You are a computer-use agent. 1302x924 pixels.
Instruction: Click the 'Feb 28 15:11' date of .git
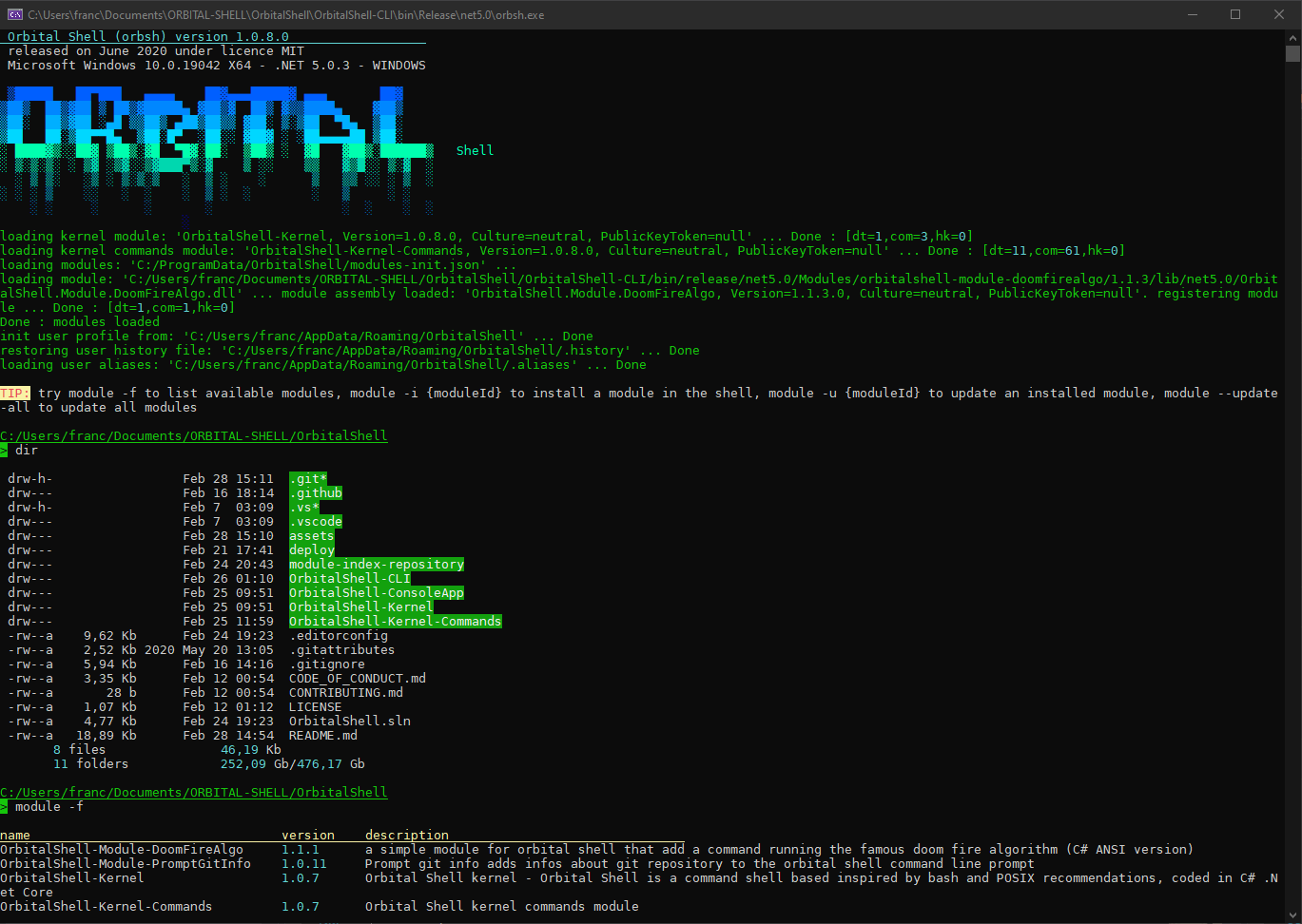click(x=228, y=478)
